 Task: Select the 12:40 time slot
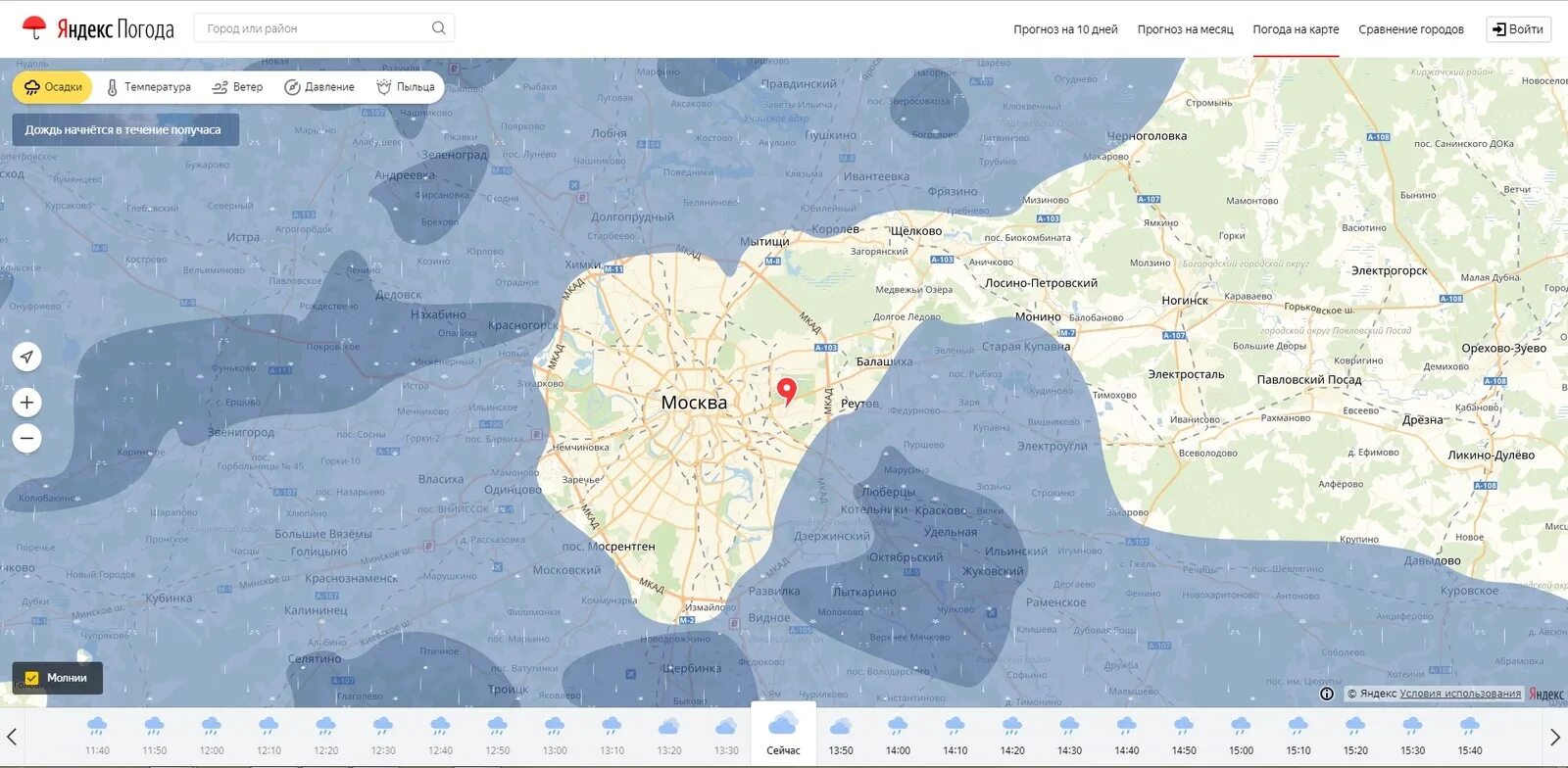[440, 737]
